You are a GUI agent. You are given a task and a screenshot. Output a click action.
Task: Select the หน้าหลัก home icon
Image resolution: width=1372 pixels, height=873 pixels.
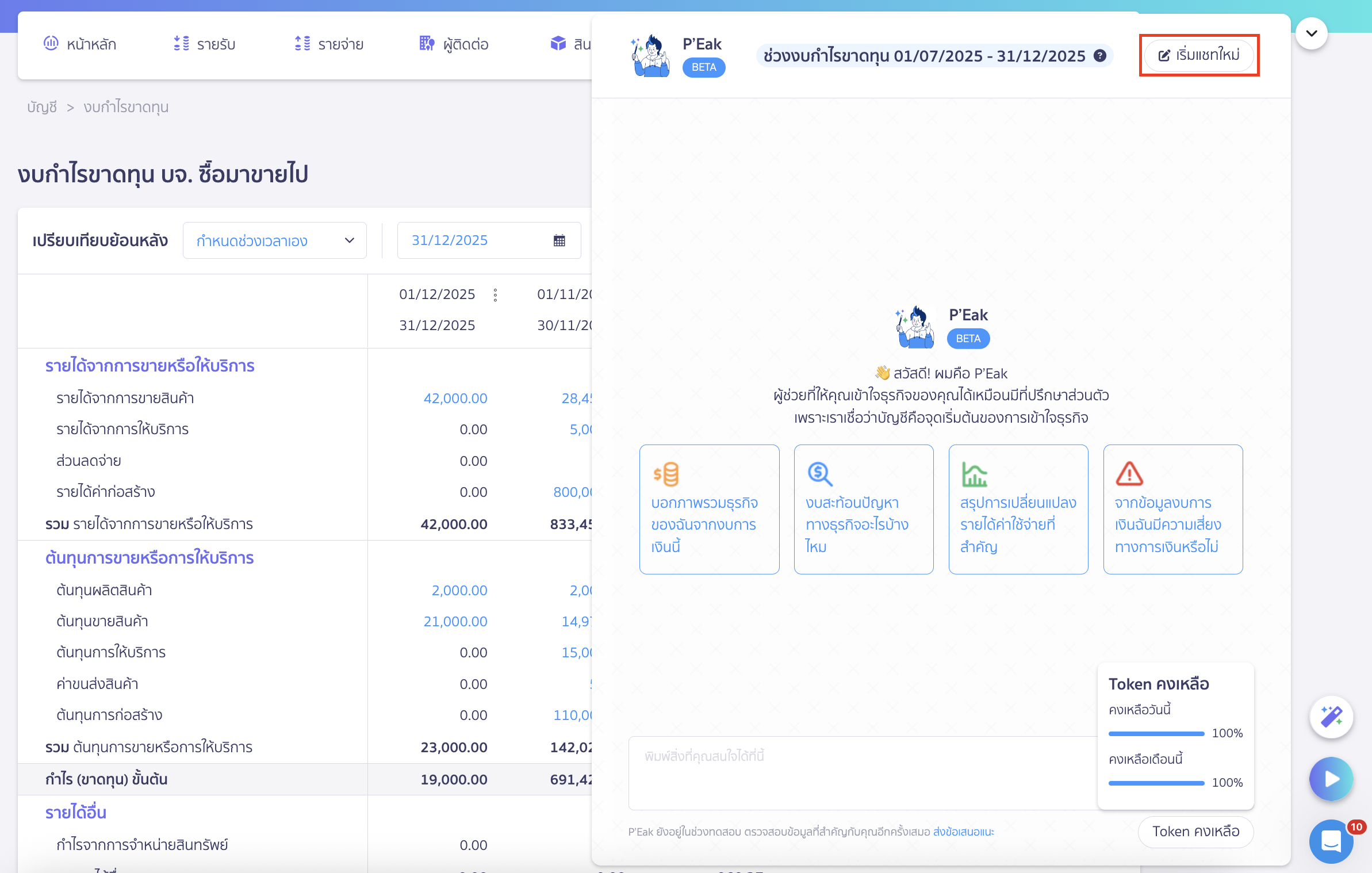[52, 43]
